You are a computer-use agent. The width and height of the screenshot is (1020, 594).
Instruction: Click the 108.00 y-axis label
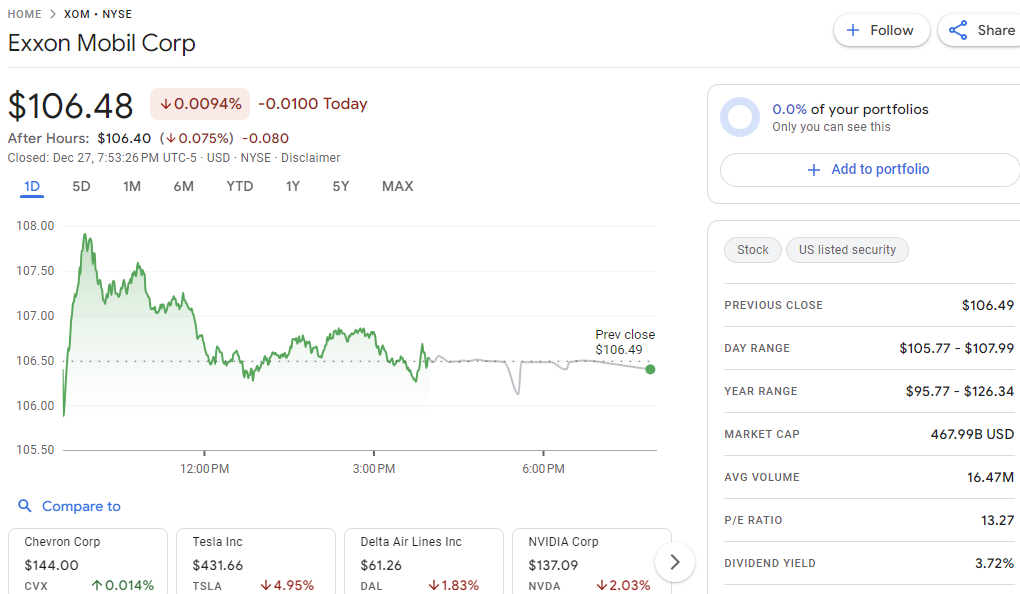click(35, 226)
